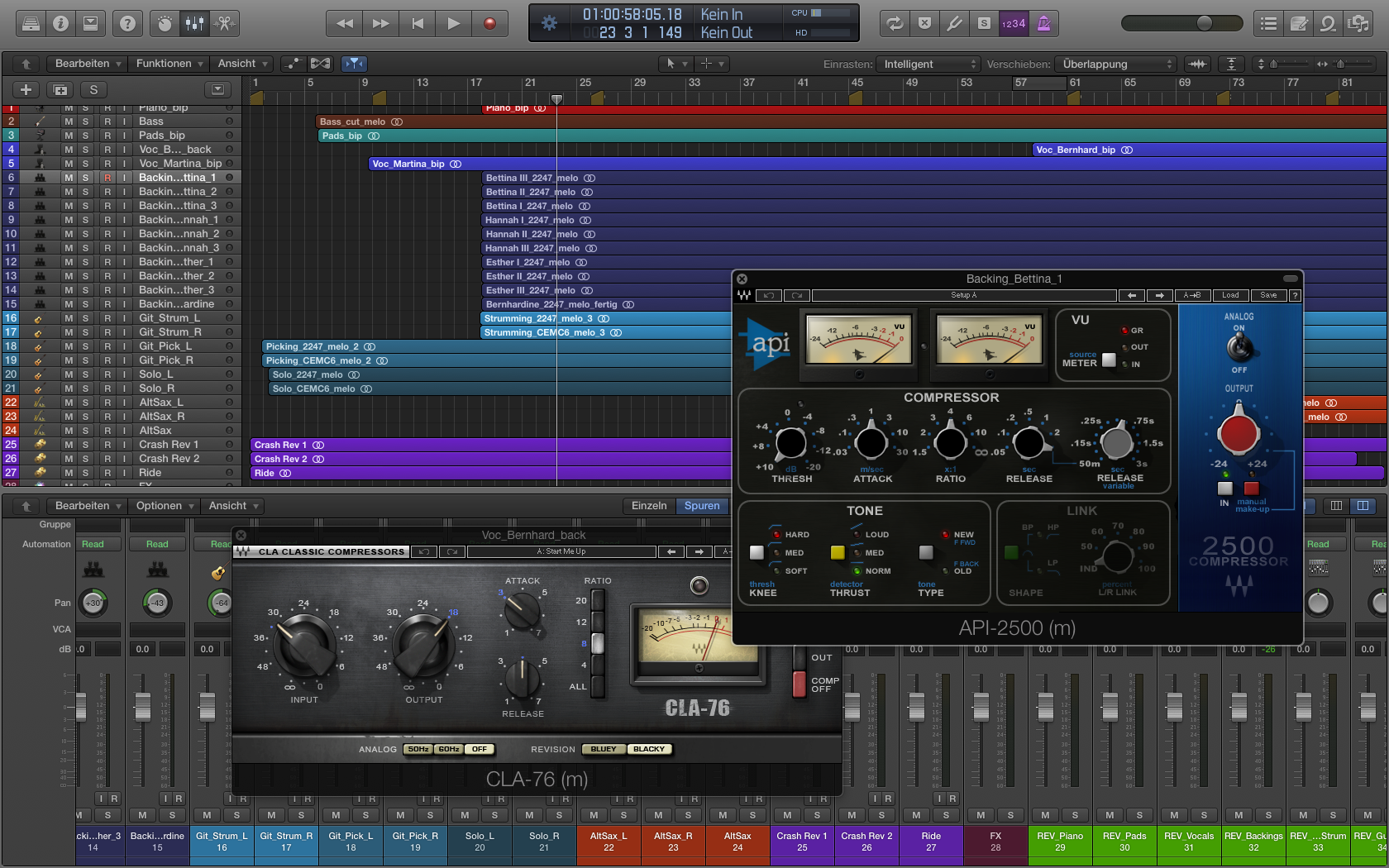Open API-2500 Setup A preset field
This screenshot has height=868, width=1389.
click(x=964, y=295)
